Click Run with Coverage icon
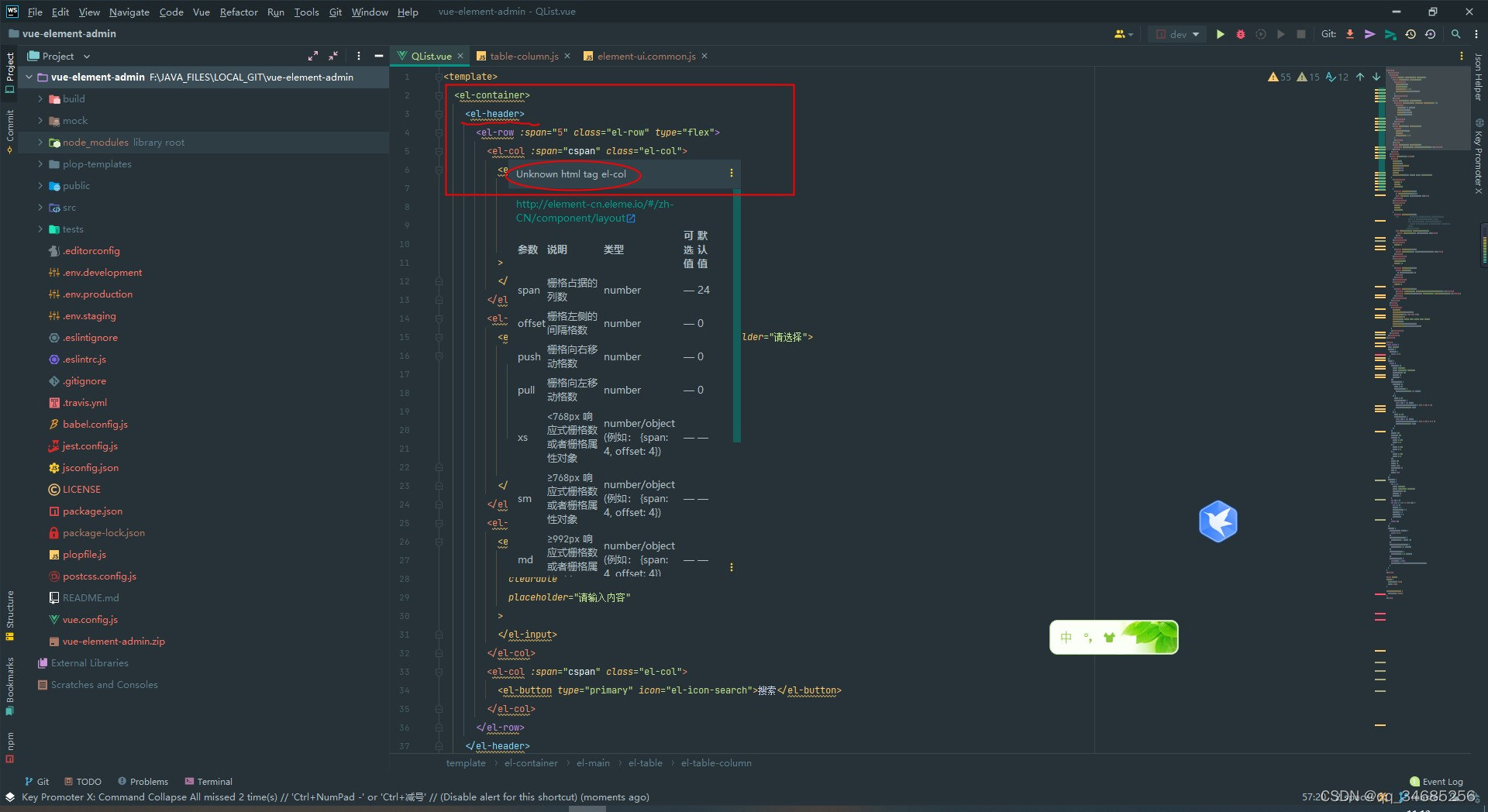 (1261, 34)
